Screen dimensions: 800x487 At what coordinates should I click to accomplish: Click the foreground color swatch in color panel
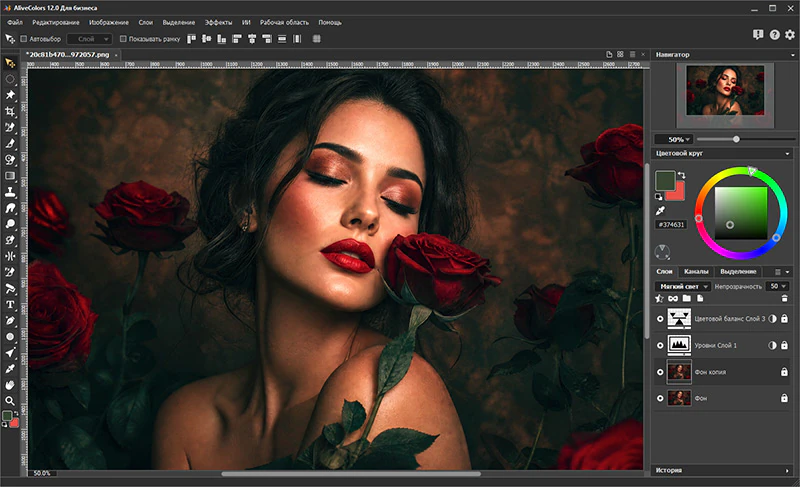pos(664,180)
